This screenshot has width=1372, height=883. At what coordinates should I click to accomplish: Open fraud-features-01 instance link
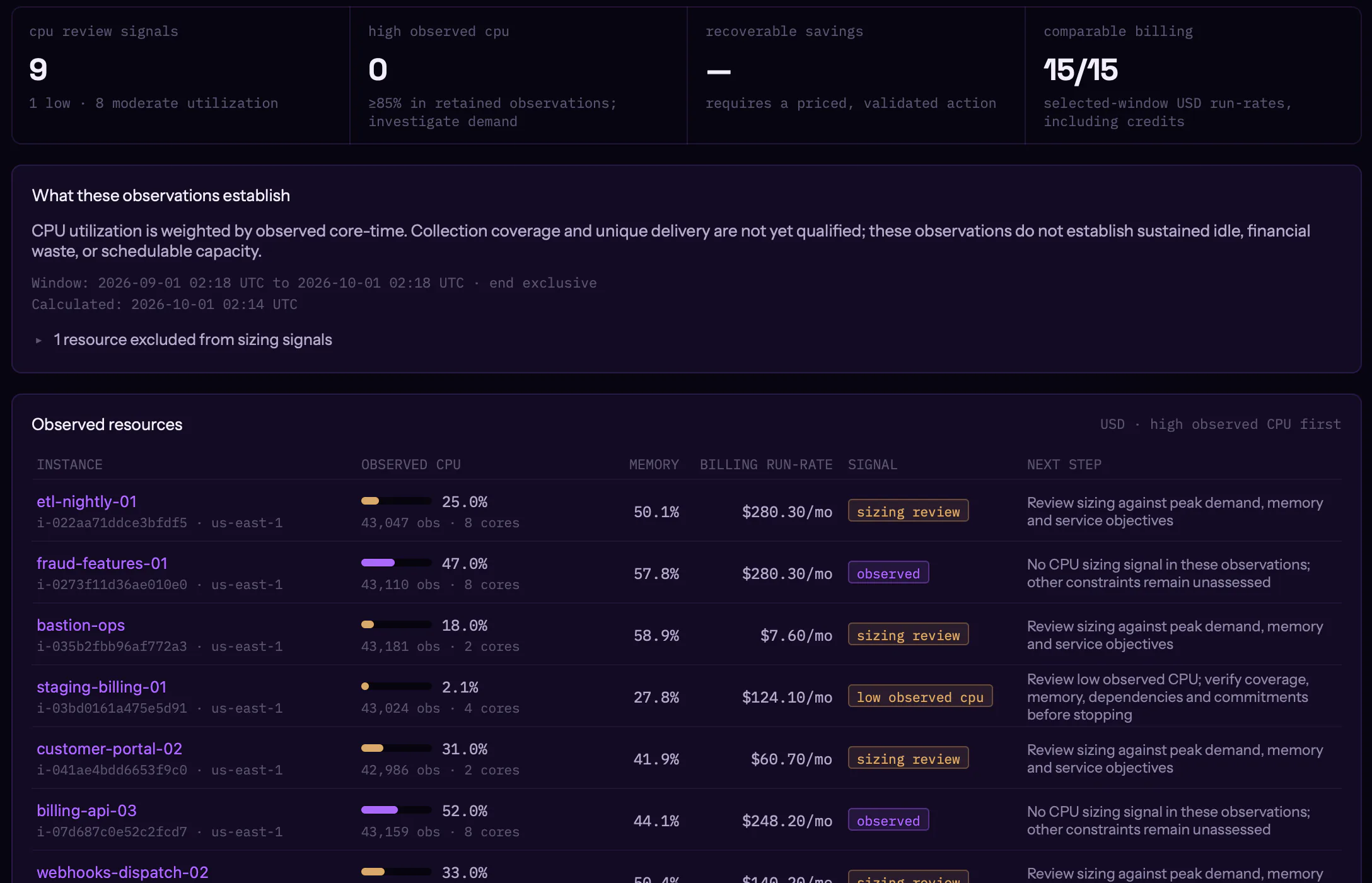click(x=102, y=563)
